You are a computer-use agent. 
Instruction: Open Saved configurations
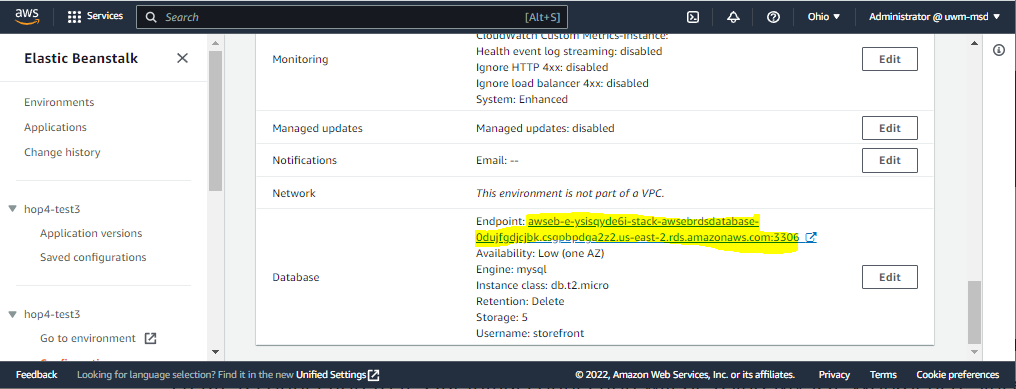[x=93, y=257]
